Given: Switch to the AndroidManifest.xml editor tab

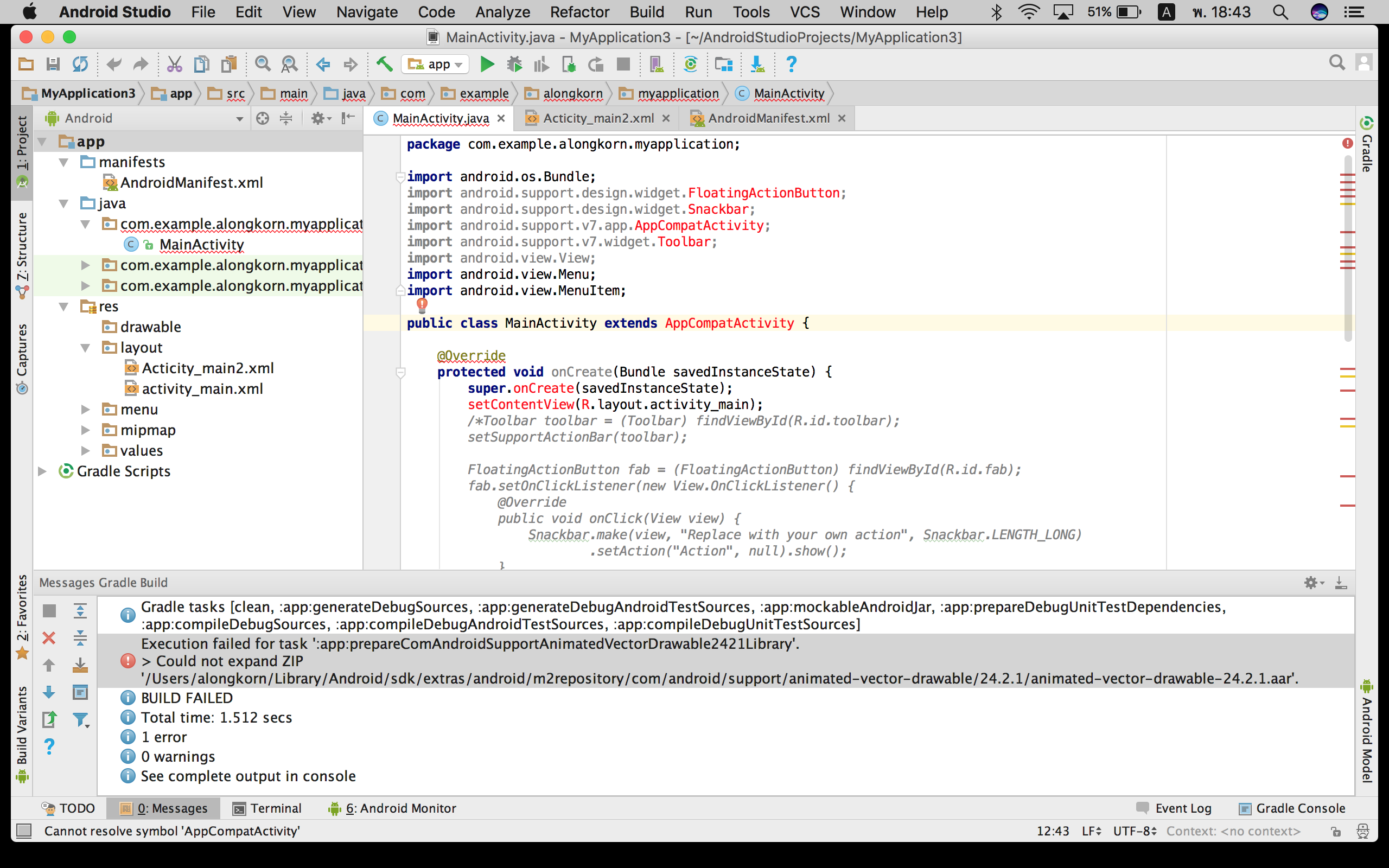Looking at the screenshot, I should [768, 118].
